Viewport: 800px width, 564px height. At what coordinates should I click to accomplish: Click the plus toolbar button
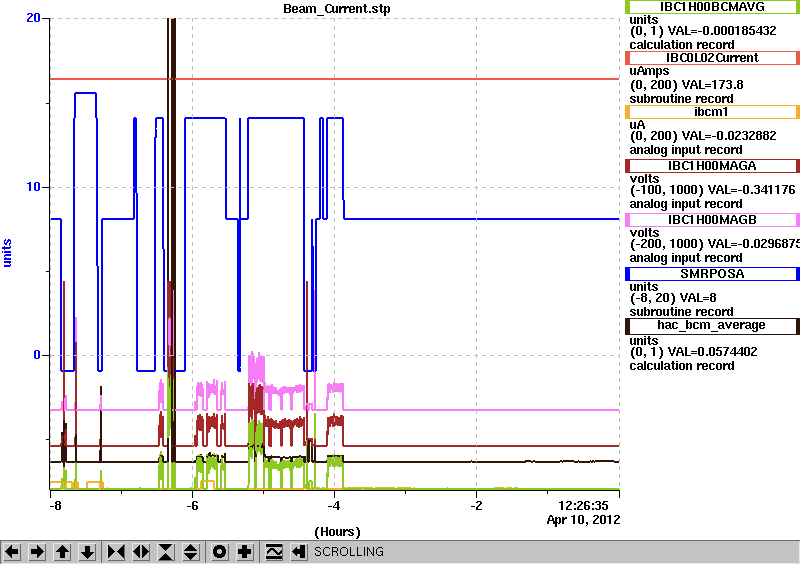point(244,552)
